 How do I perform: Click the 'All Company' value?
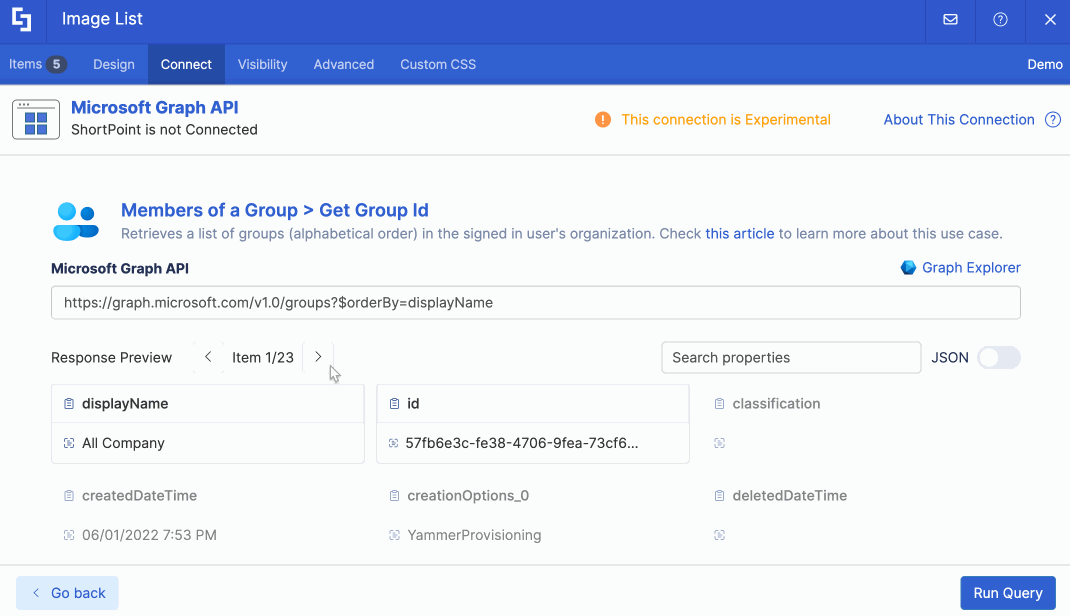124,443
